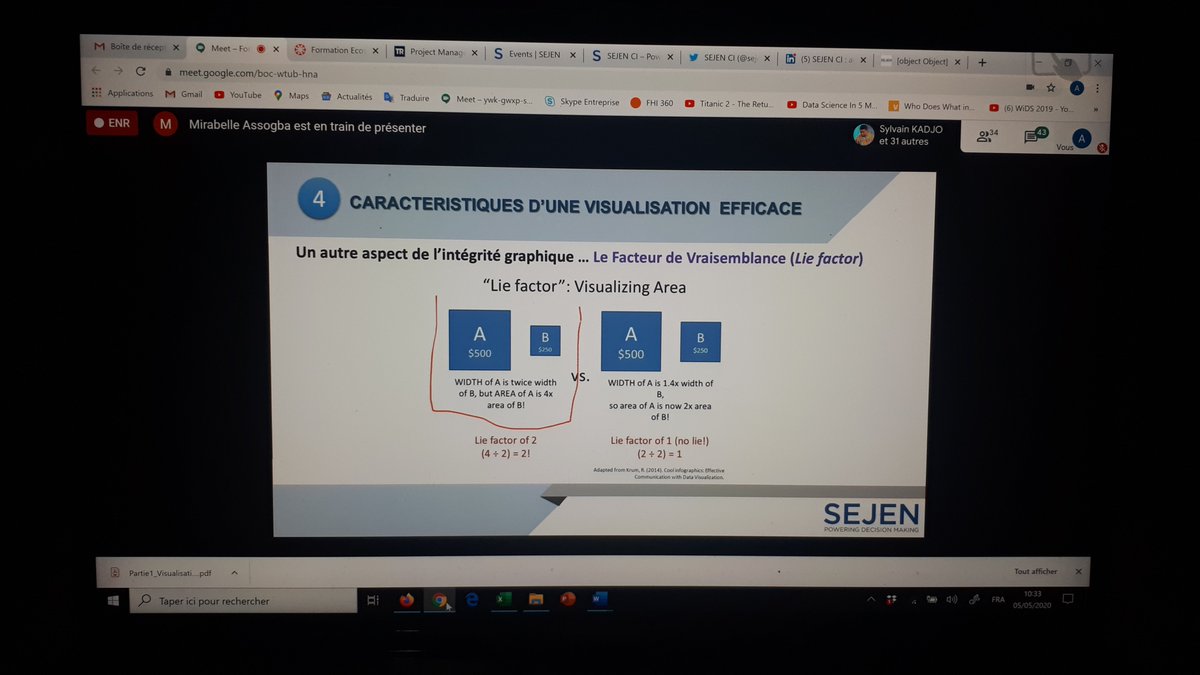Click the presented slide in Meet
The image size is (1200, 675).
601,351
